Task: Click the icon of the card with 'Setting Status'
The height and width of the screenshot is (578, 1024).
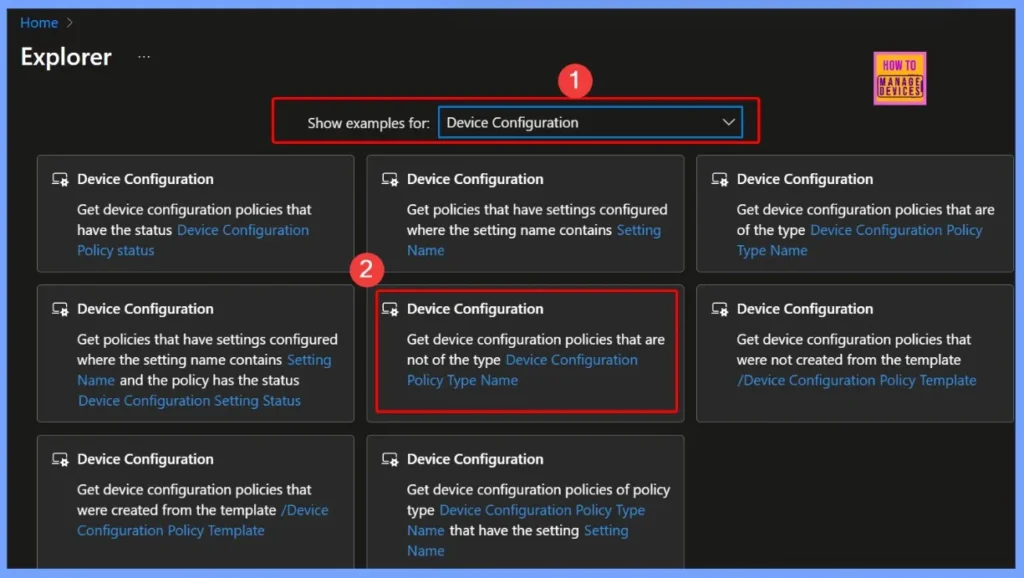Action: tap(60, 309)
